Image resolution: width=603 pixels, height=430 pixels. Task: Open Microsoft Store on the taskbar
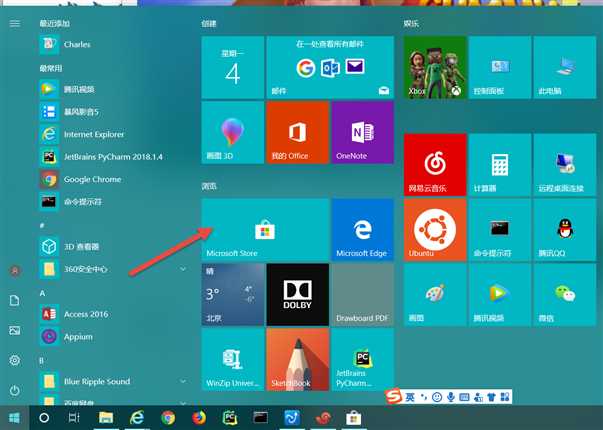(353, 418)
